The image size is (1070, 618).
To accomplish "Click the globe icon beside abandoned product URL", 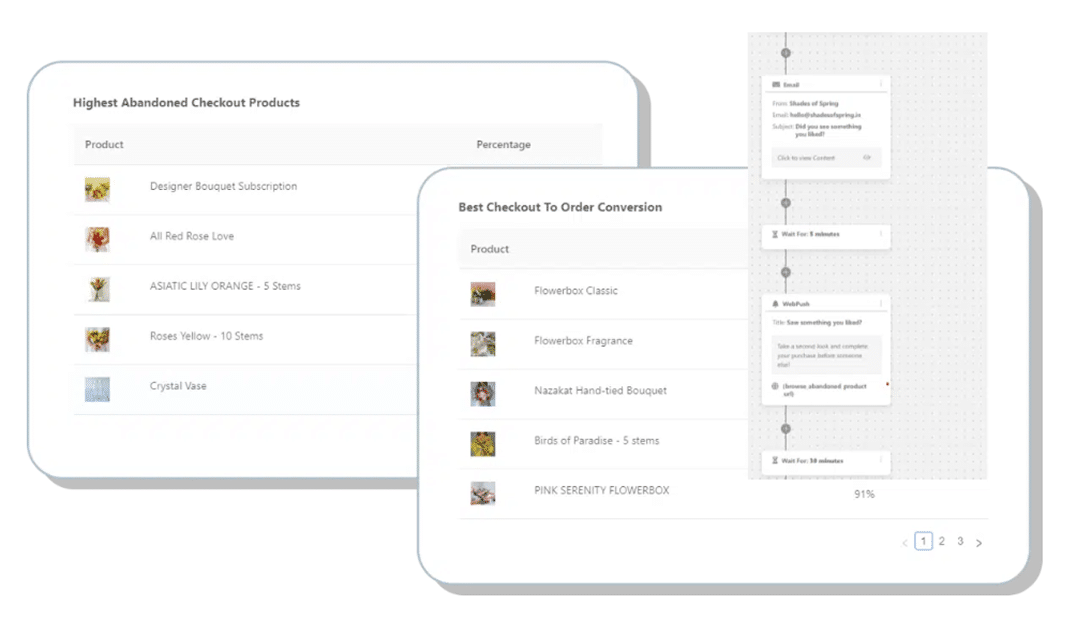I will tap(775, 386).
